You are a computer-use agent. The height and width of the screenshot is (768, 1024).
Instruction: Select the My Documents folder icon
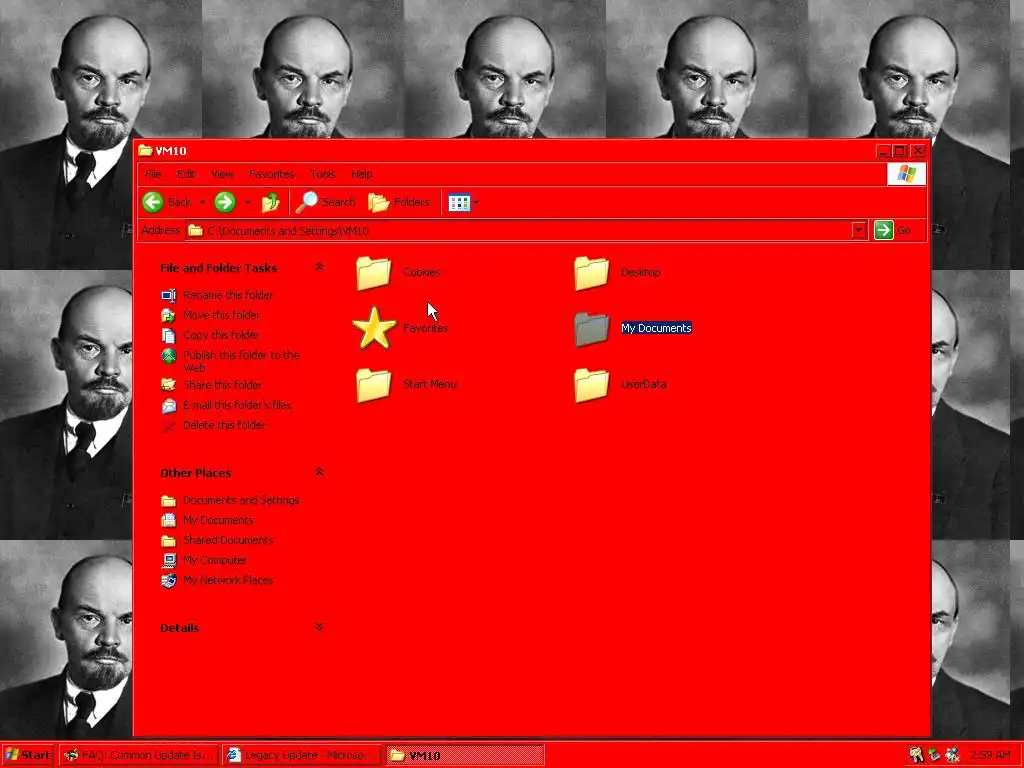(592, 328)
